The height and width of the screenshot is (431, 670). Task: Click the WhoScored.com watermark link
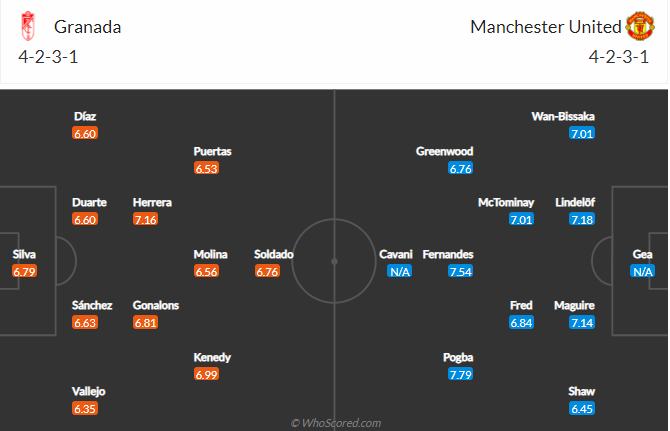coord(335,423)
